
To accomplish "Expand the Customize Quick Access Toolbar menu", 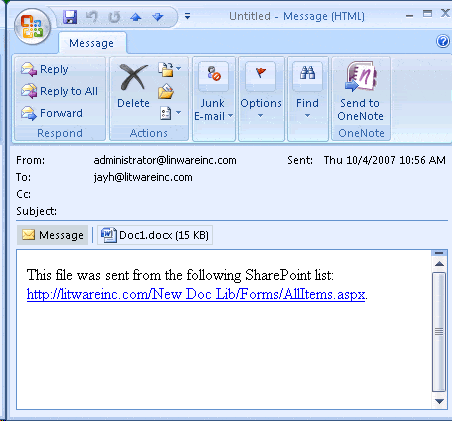I will tap(188, 16).
